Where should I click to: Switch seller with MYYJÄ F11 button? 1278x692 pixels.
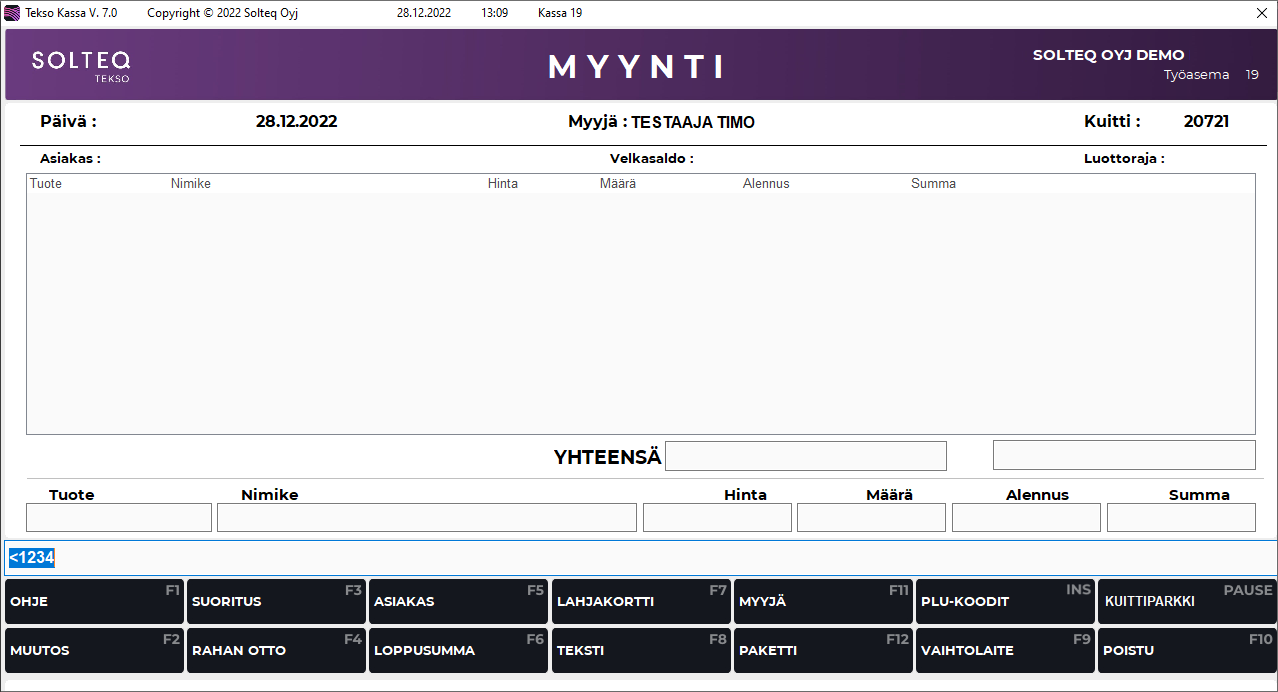point(823,601)
